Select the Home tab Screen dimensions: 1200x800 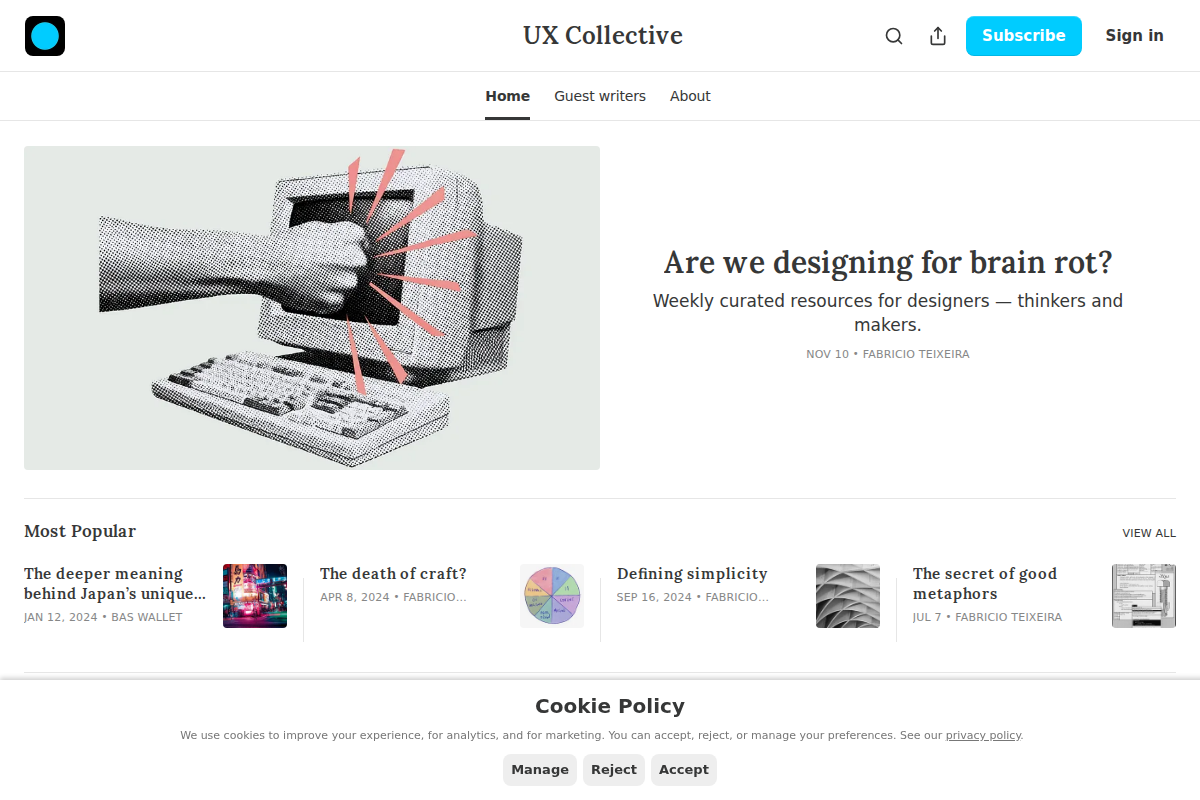click(x=507, y=96)
